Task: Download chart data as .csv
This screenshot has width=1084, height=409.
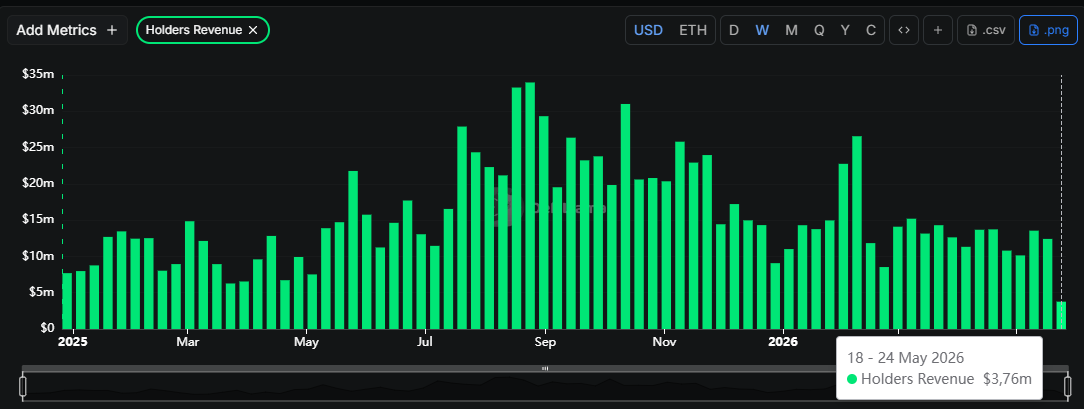Action: pos(986,30)
